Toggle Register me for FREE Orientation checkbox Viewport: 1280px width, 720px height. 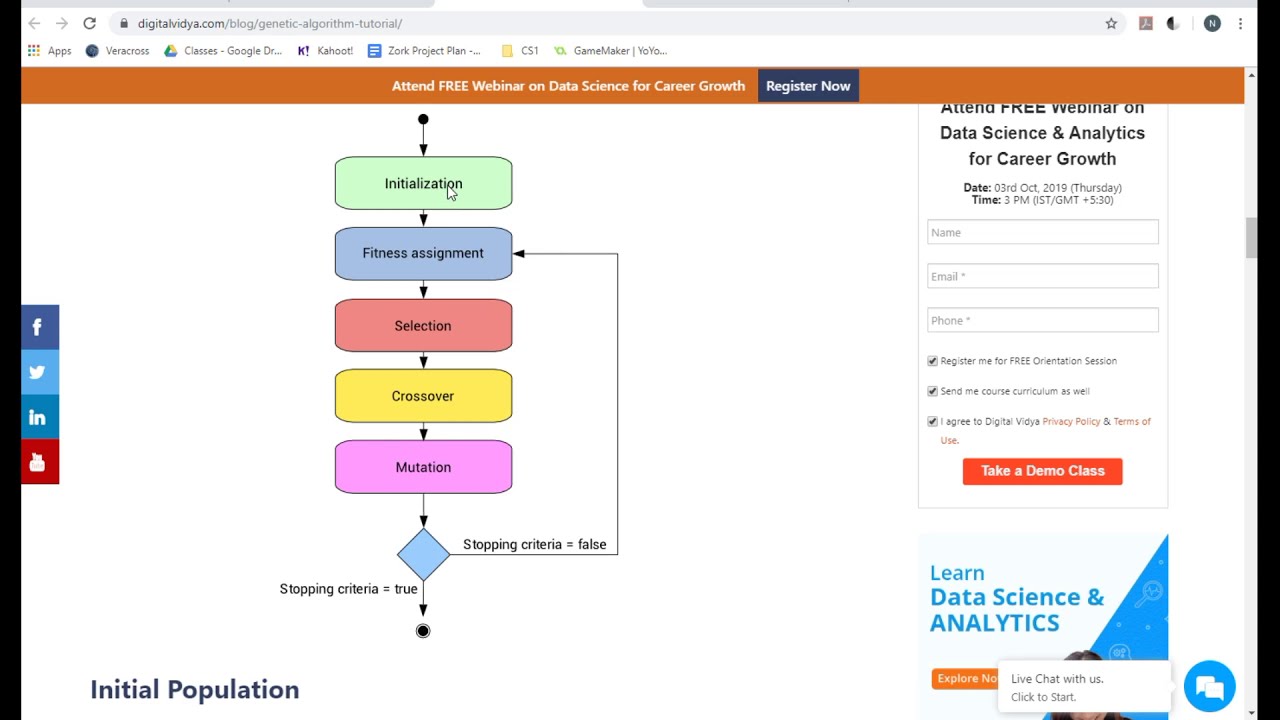click(932, 361)
